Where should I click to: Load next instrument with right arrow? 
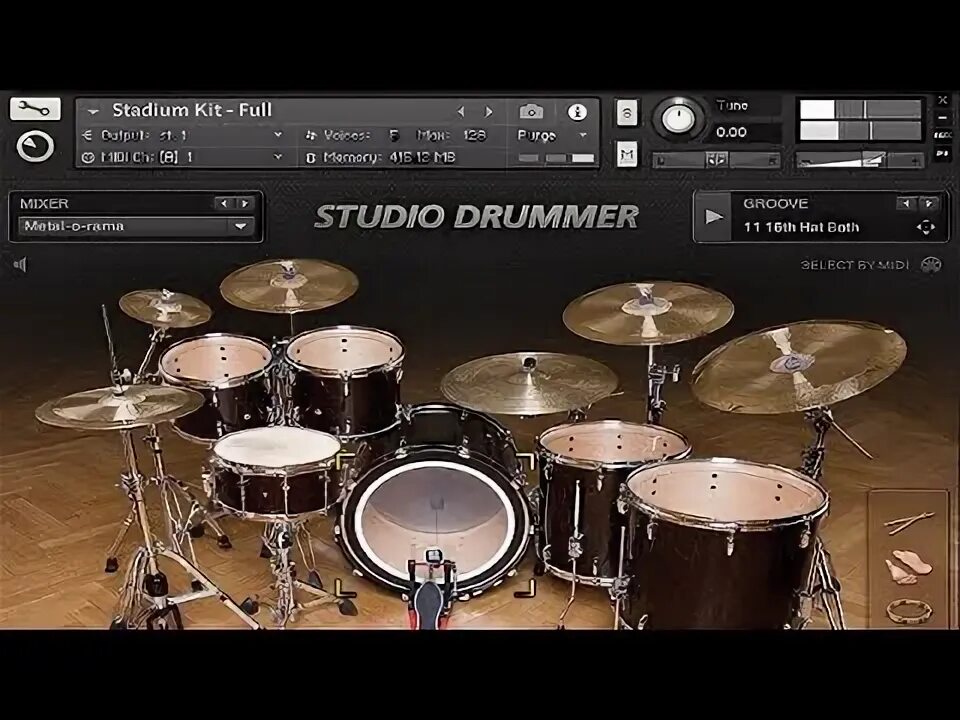pyautogui.click(x=489, y=111)
